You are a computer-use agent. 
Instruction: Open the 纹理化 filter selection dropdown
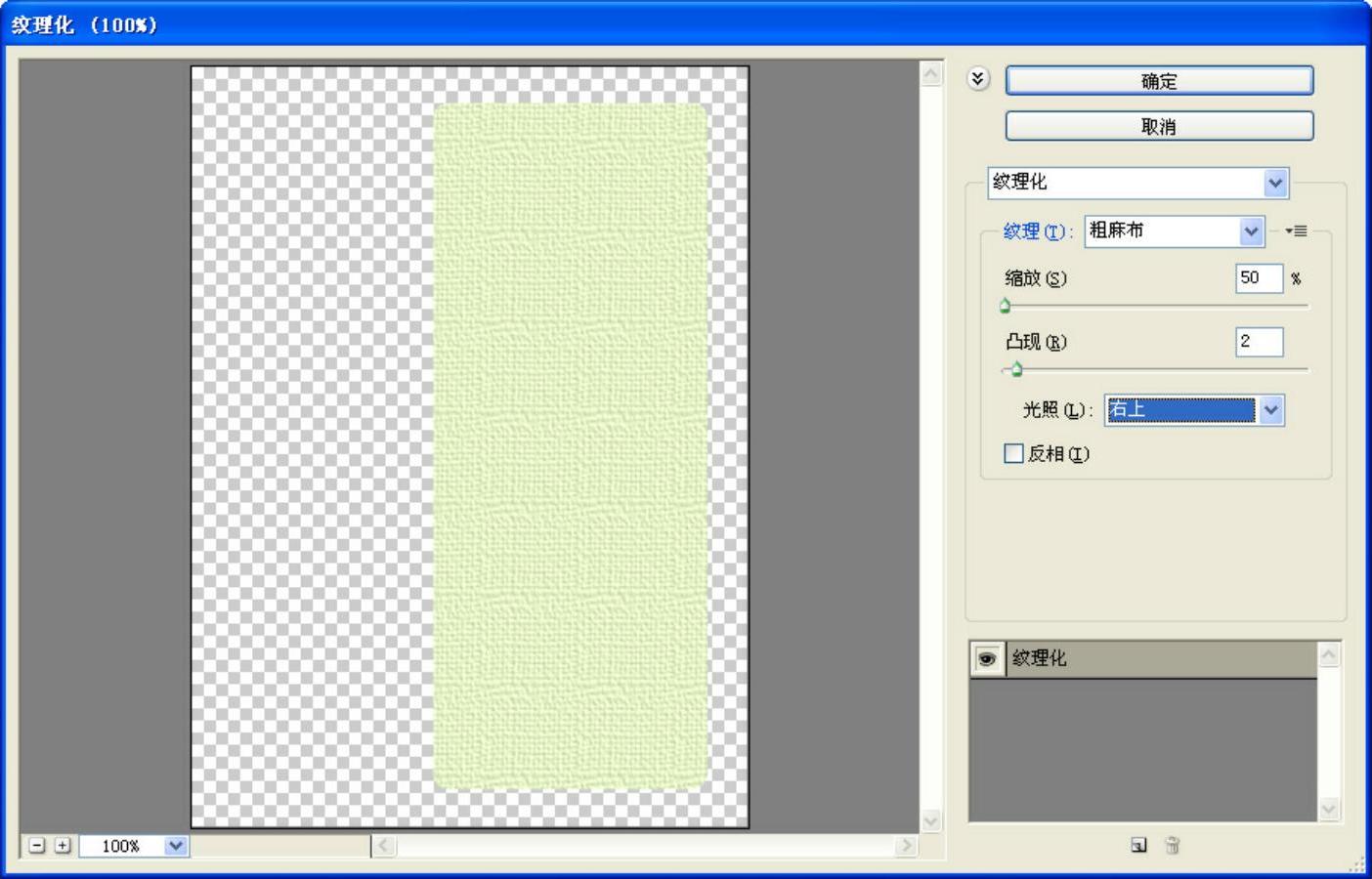[1275, 183]
